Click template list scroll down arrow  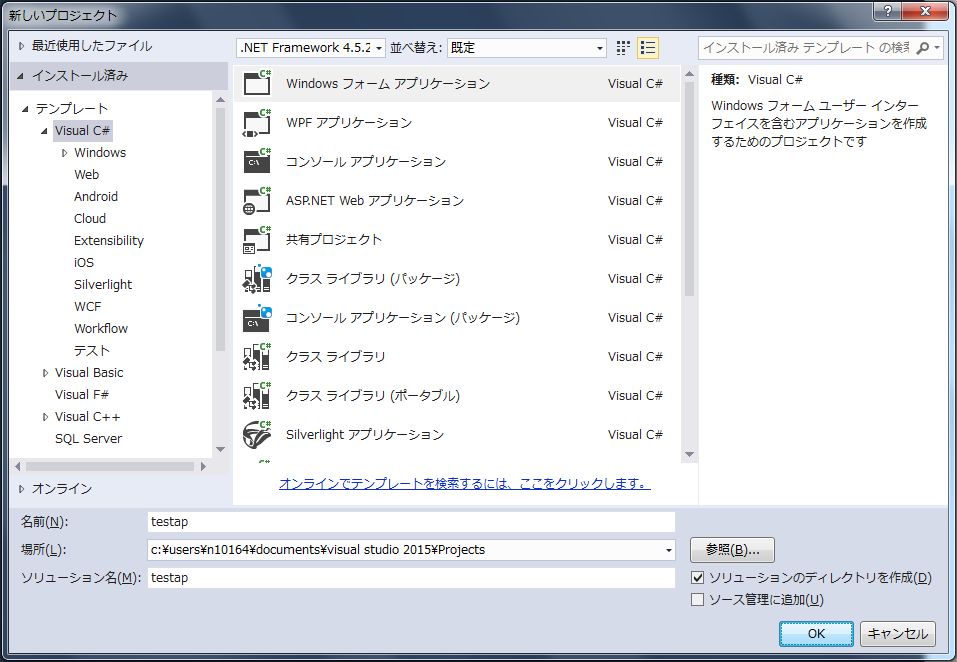coord(689,455)
